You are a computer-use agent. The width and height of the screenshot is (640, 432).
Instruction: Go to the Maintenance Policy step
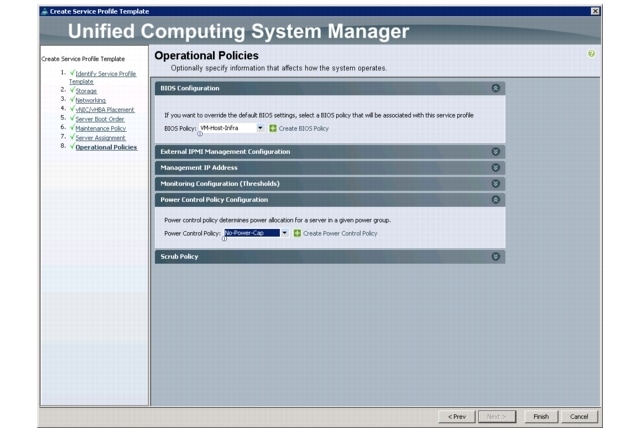point(101,128)
